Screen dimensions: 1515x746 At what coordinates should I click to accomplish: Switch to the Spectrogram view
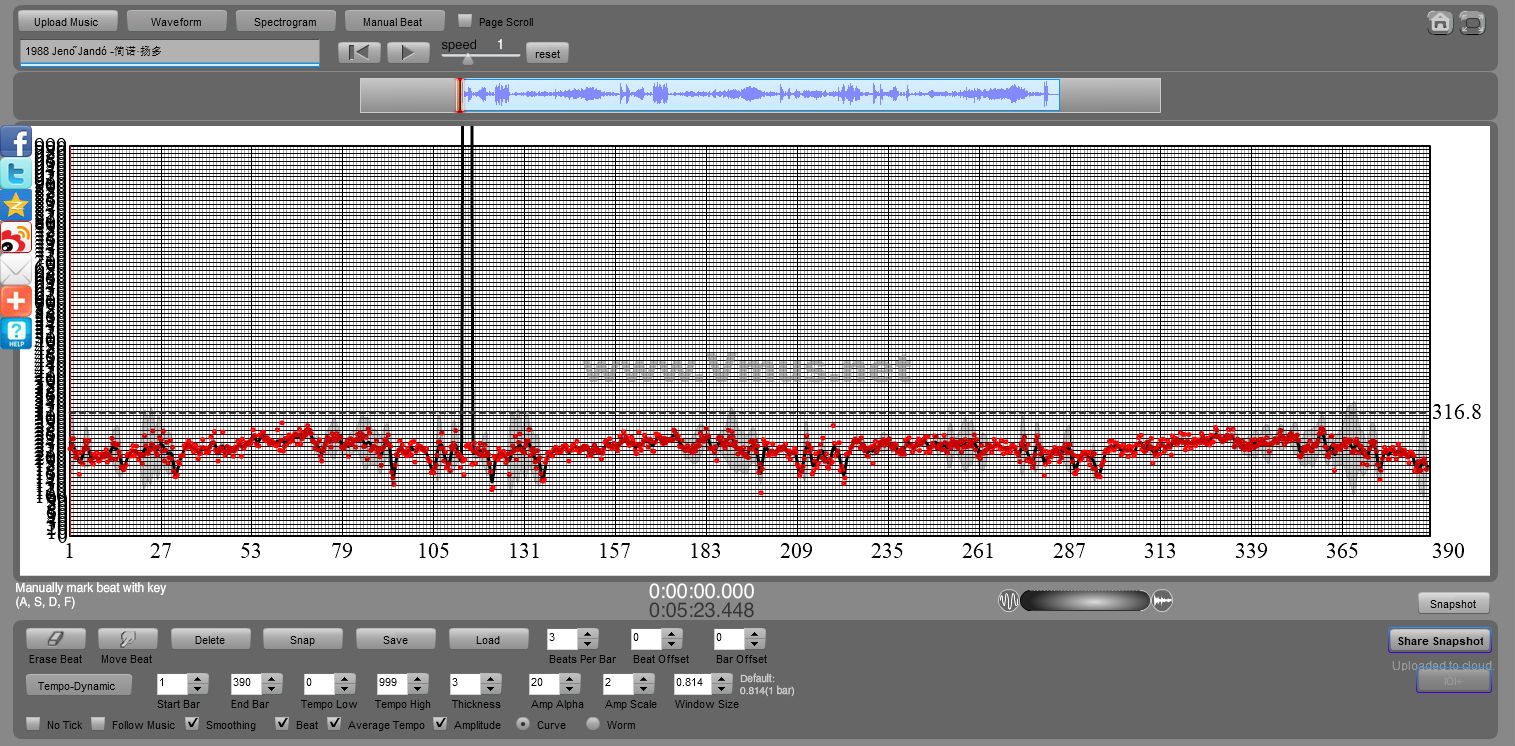click(285, 21)
